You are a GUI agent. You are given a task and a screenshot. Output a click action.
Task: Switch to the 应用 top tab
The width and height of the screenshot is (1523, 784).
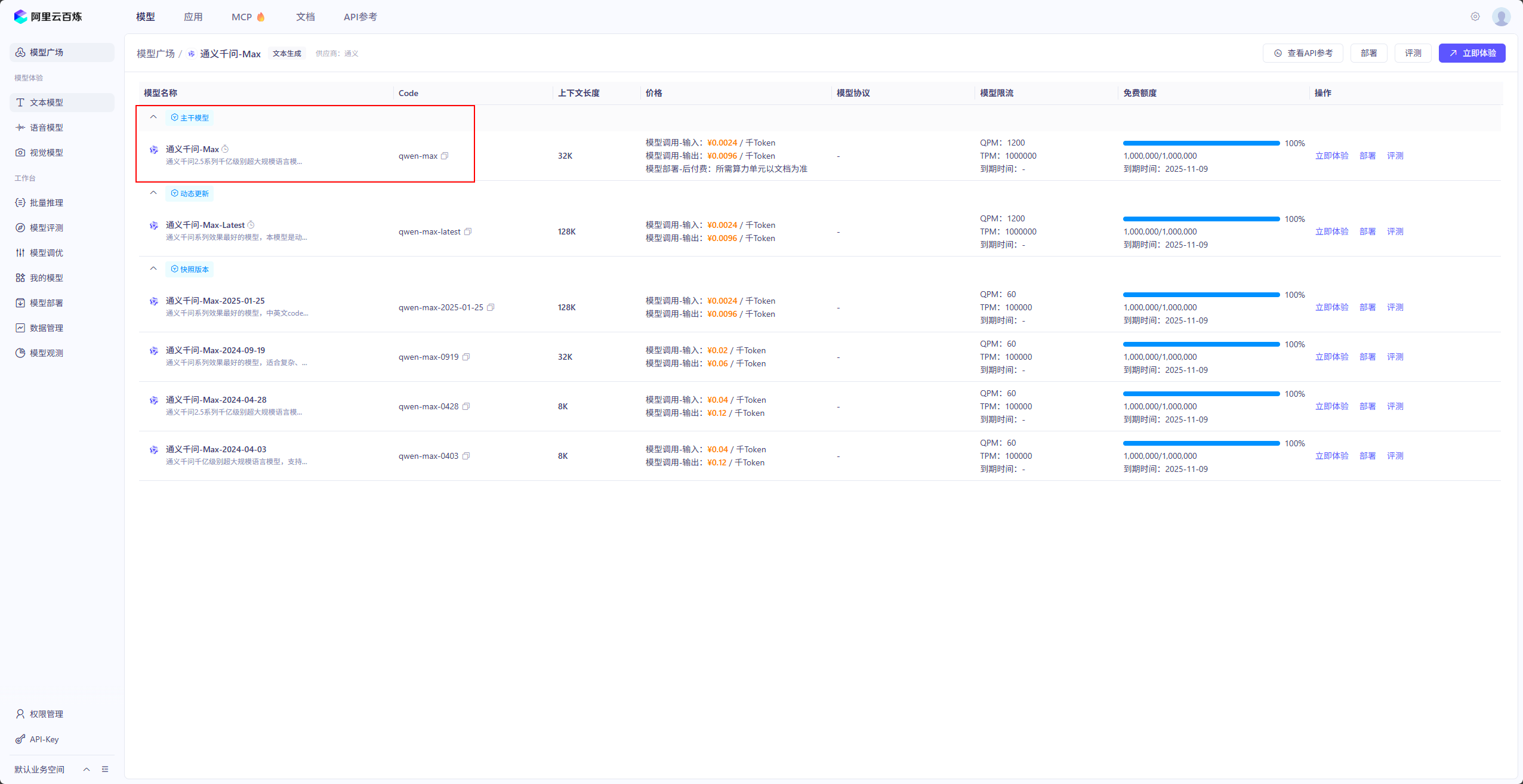193,17
